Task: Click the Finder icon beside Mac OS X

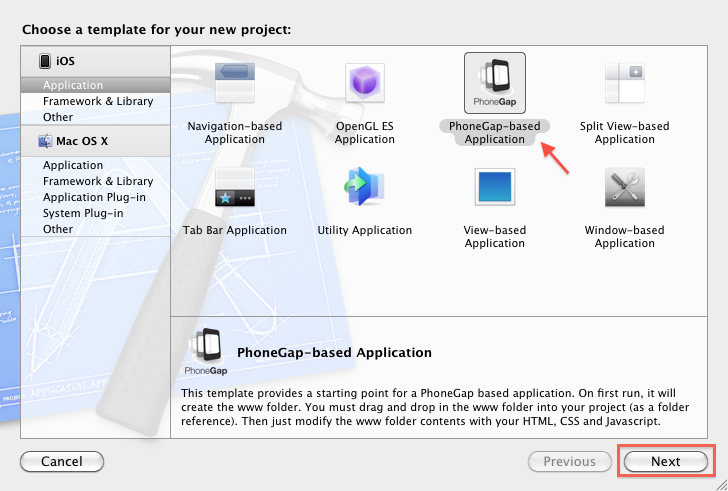Action: [45, 141]
